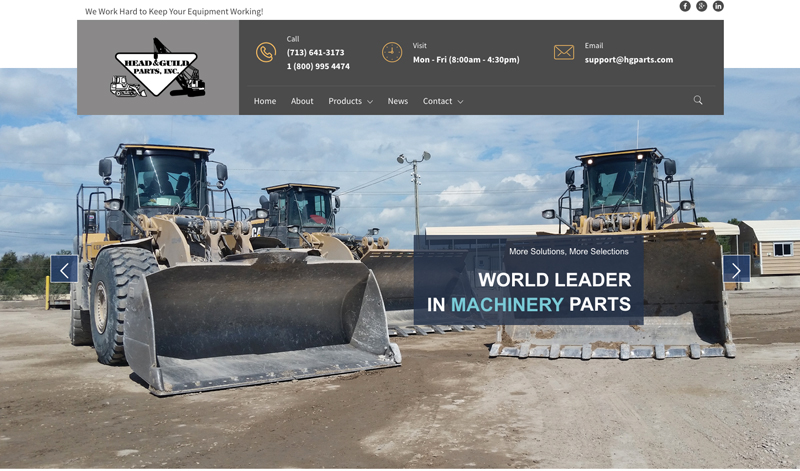
Task: Open the Facebook social icon
Action: tap(685, 6)
